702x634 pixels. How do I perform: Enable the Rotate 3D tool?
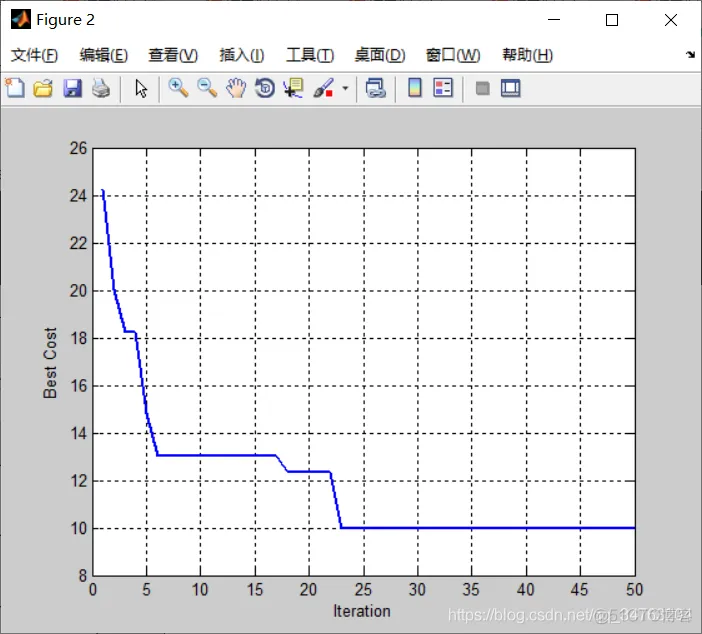point(265,88)
